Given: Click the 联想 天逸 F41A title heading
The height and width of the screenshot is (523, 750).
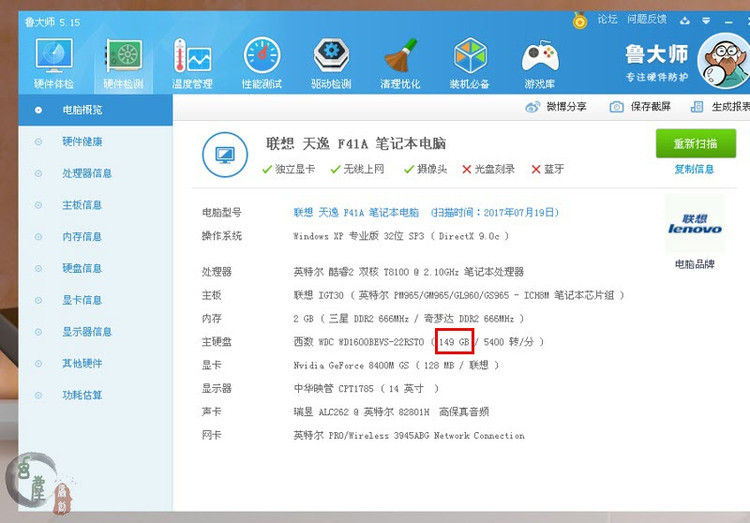Looking at the screenshot, I should 356,144.
